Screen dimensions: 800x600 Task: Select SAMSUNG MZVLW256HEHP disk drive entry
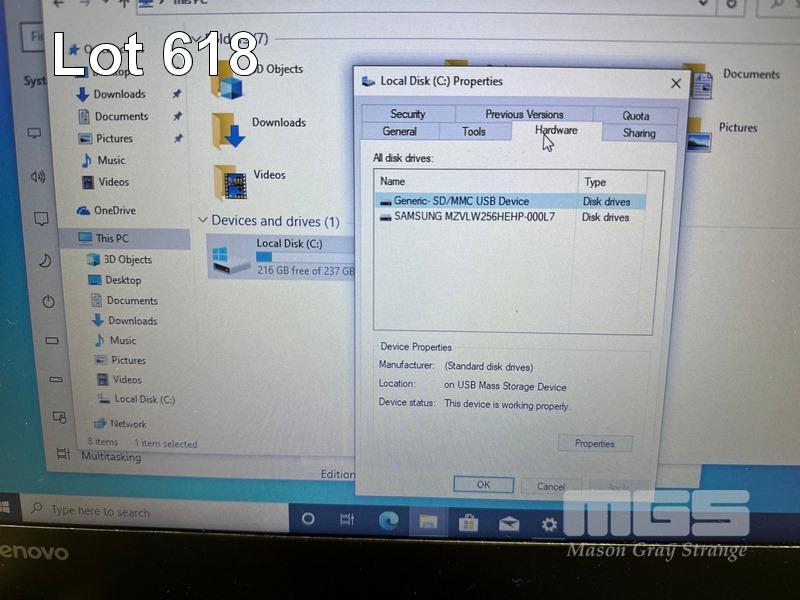[474, 217]
